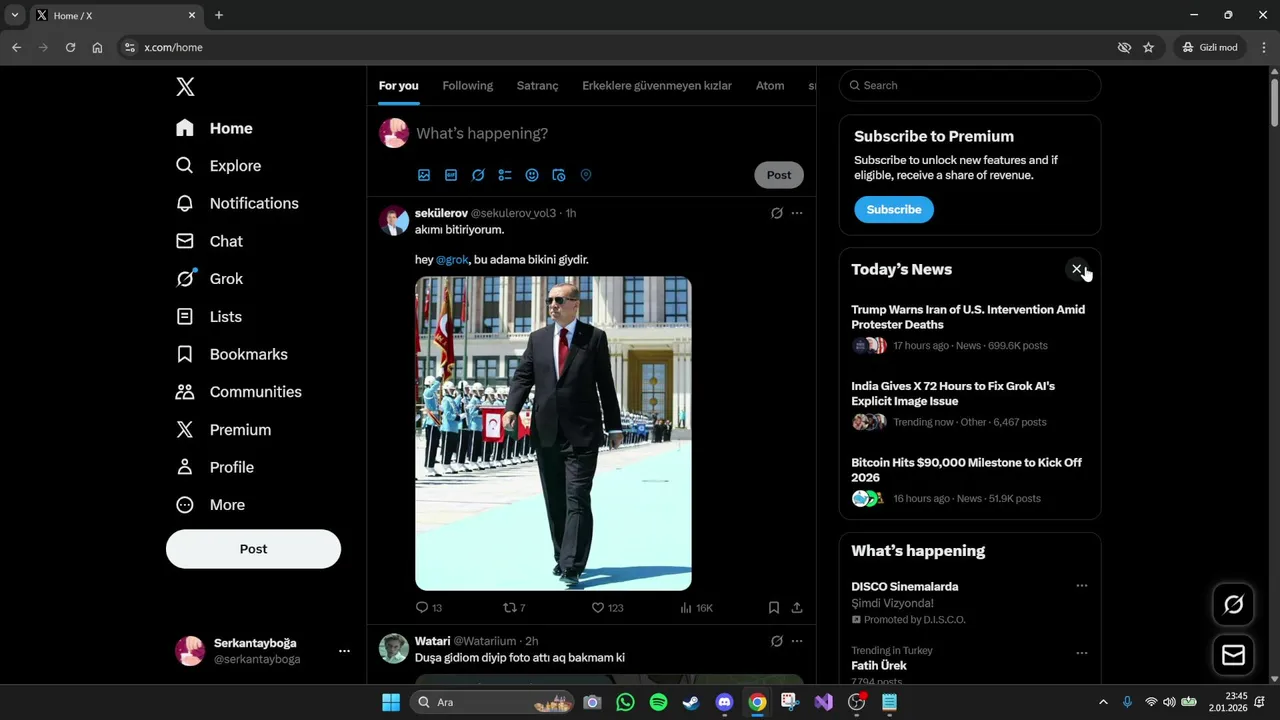Share sekülerov's post
This screenshot has height=720, width=1280.
click(797, 607)
